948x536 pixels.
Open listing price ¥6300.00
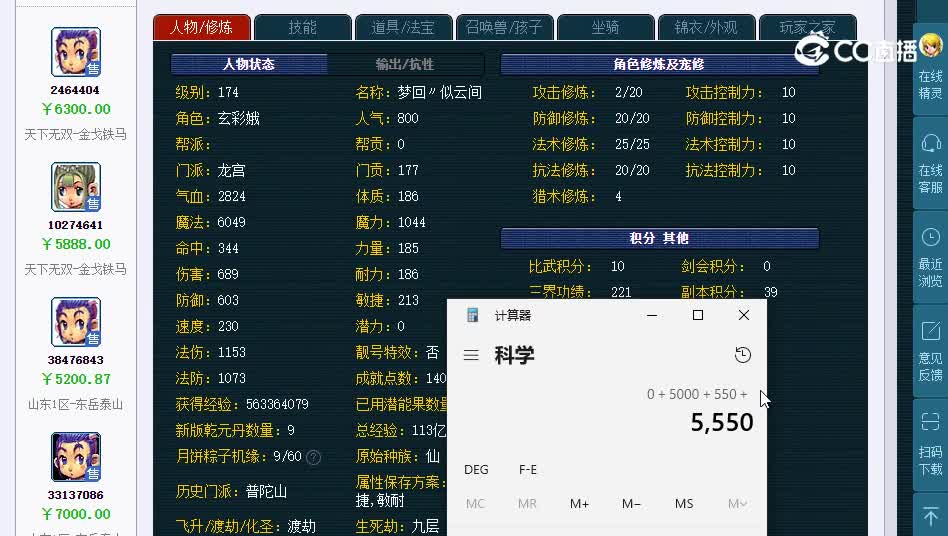(76, 109)
